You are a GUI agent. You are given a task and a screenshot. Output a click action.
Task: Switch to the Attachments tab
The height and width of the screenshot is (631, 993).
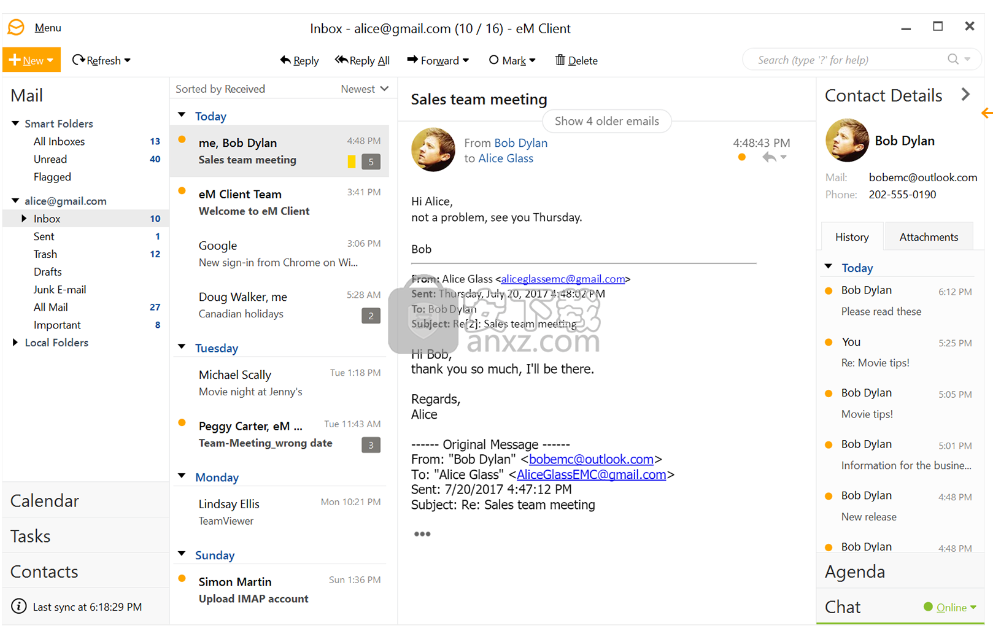tap(928, 237)
